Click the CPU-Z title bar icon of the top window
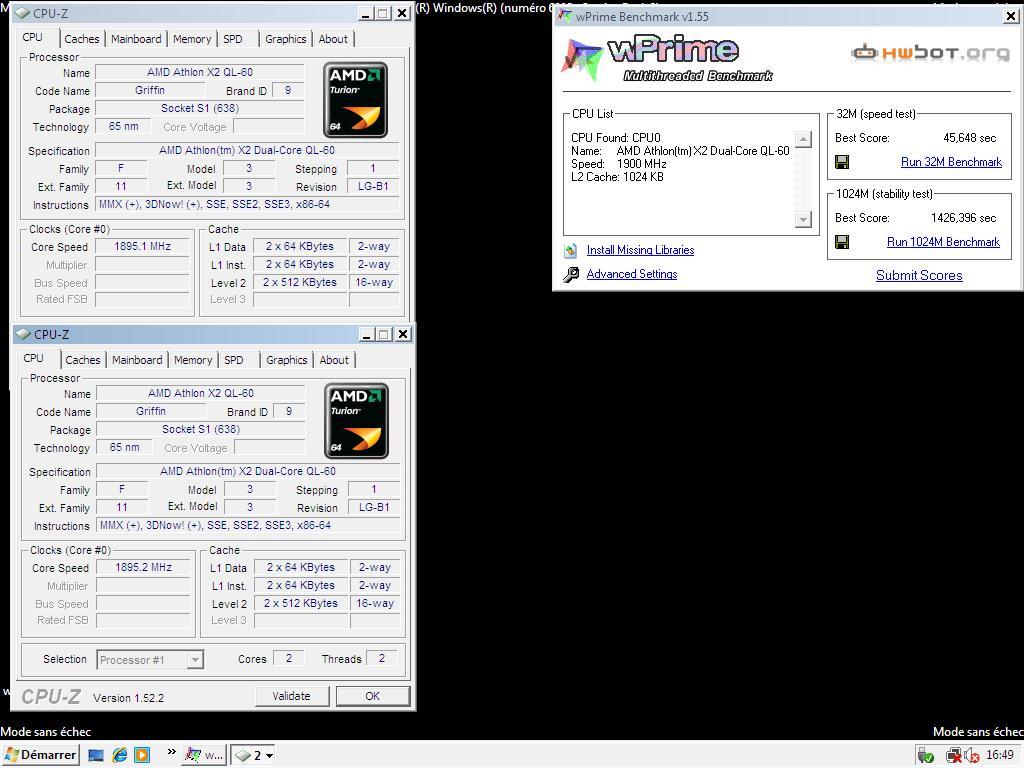Viewport: 1024px width, 768px height. pos(22,13)
